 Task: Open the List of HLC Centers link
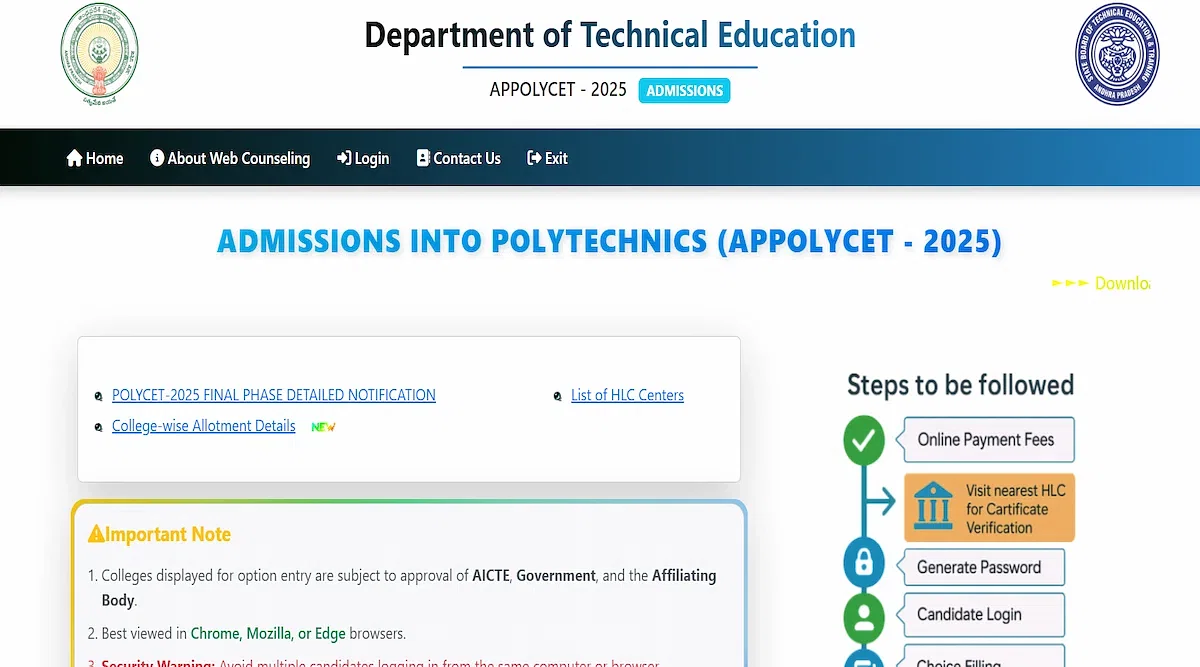tap(627, 395)
